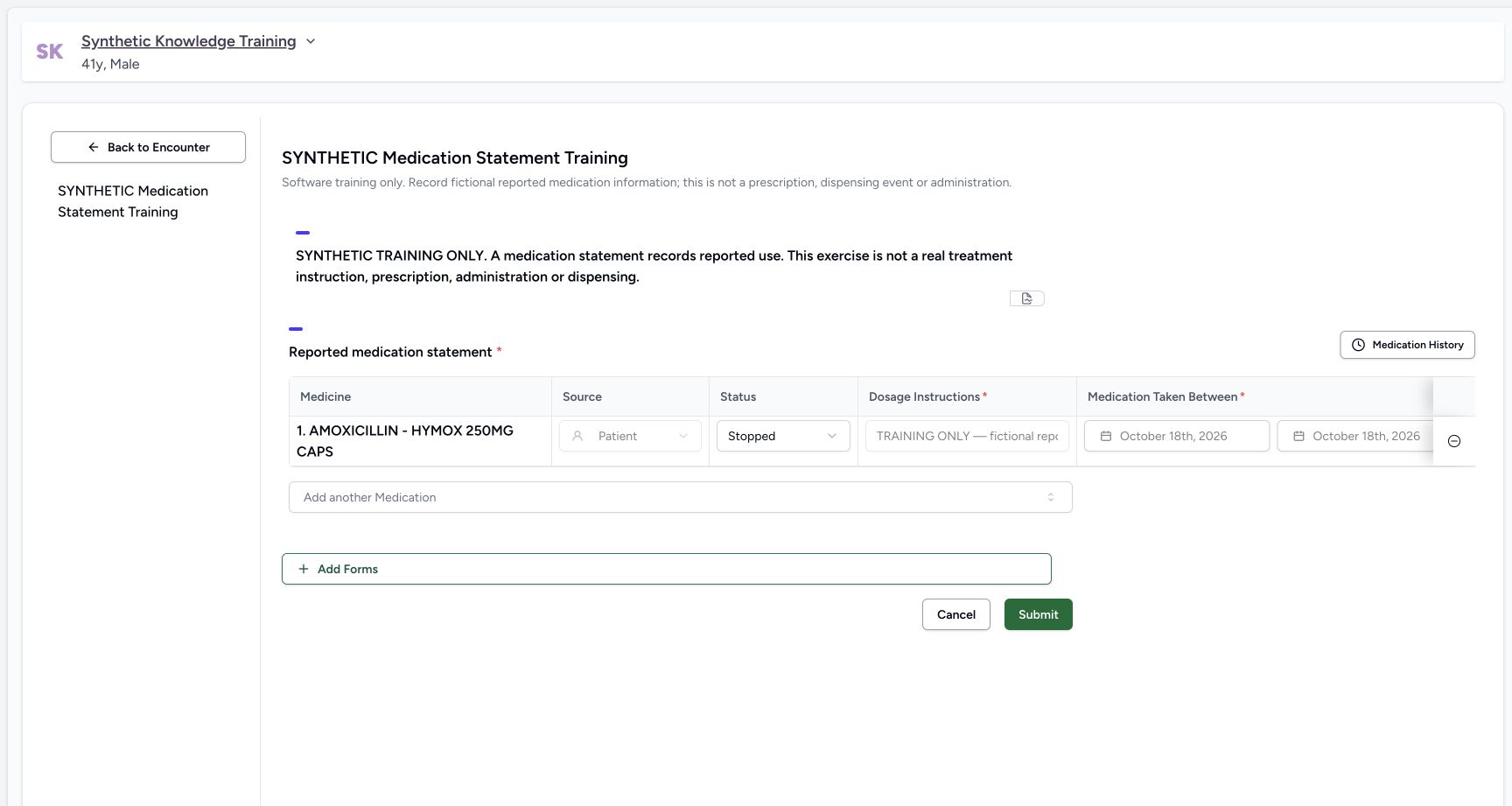The height and width of the screenshot is (806, 1512).
Task: Open Synthetic Knowledge Training patient link
Action: click(x=188, y=41)
